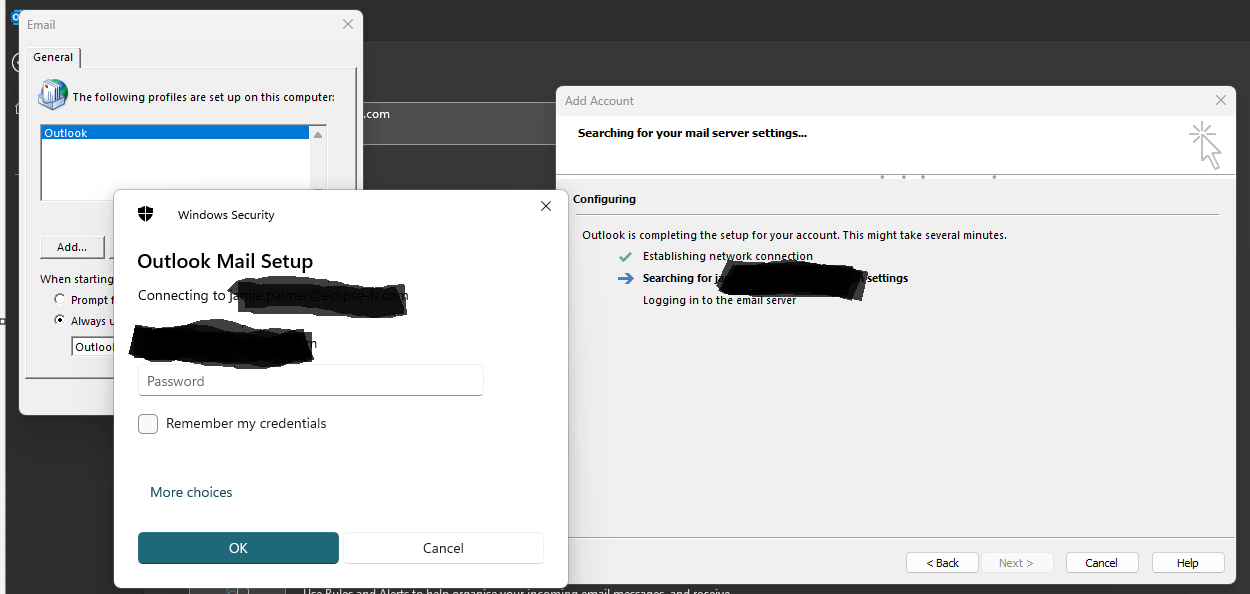
Task: Click the Help button in Add Account
Action: [1188, 563]
